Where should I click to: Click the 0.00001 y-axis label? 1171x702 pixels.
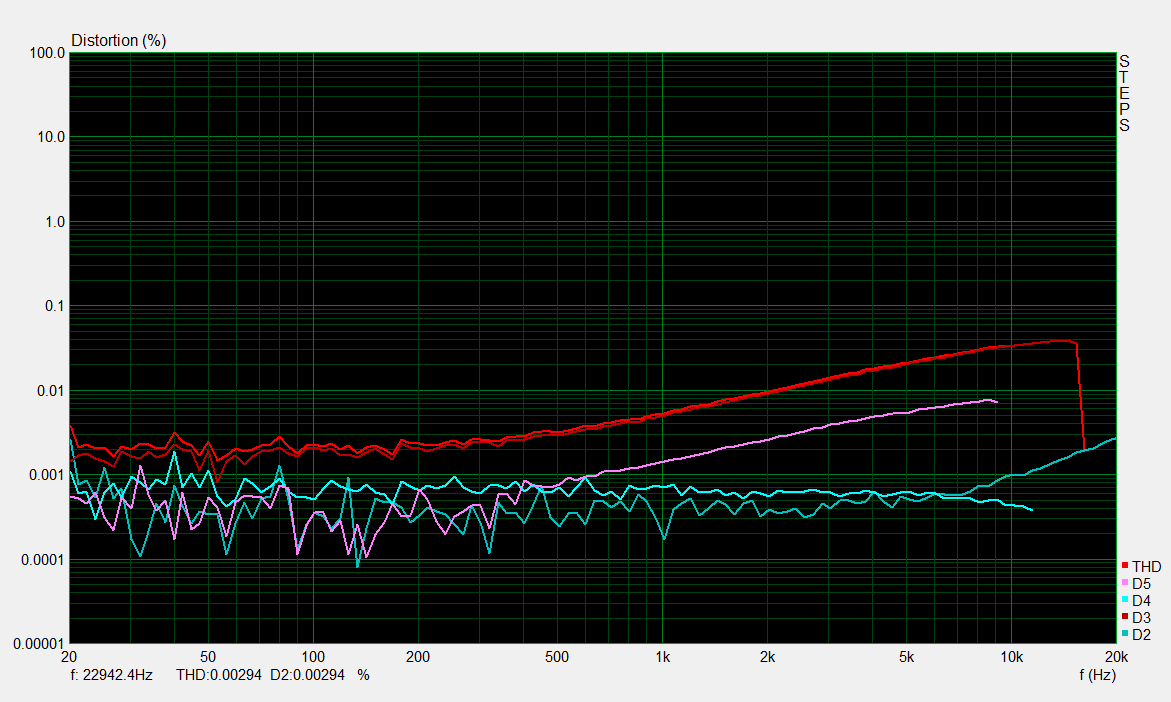pyautogui.click(x=40, y=644)
